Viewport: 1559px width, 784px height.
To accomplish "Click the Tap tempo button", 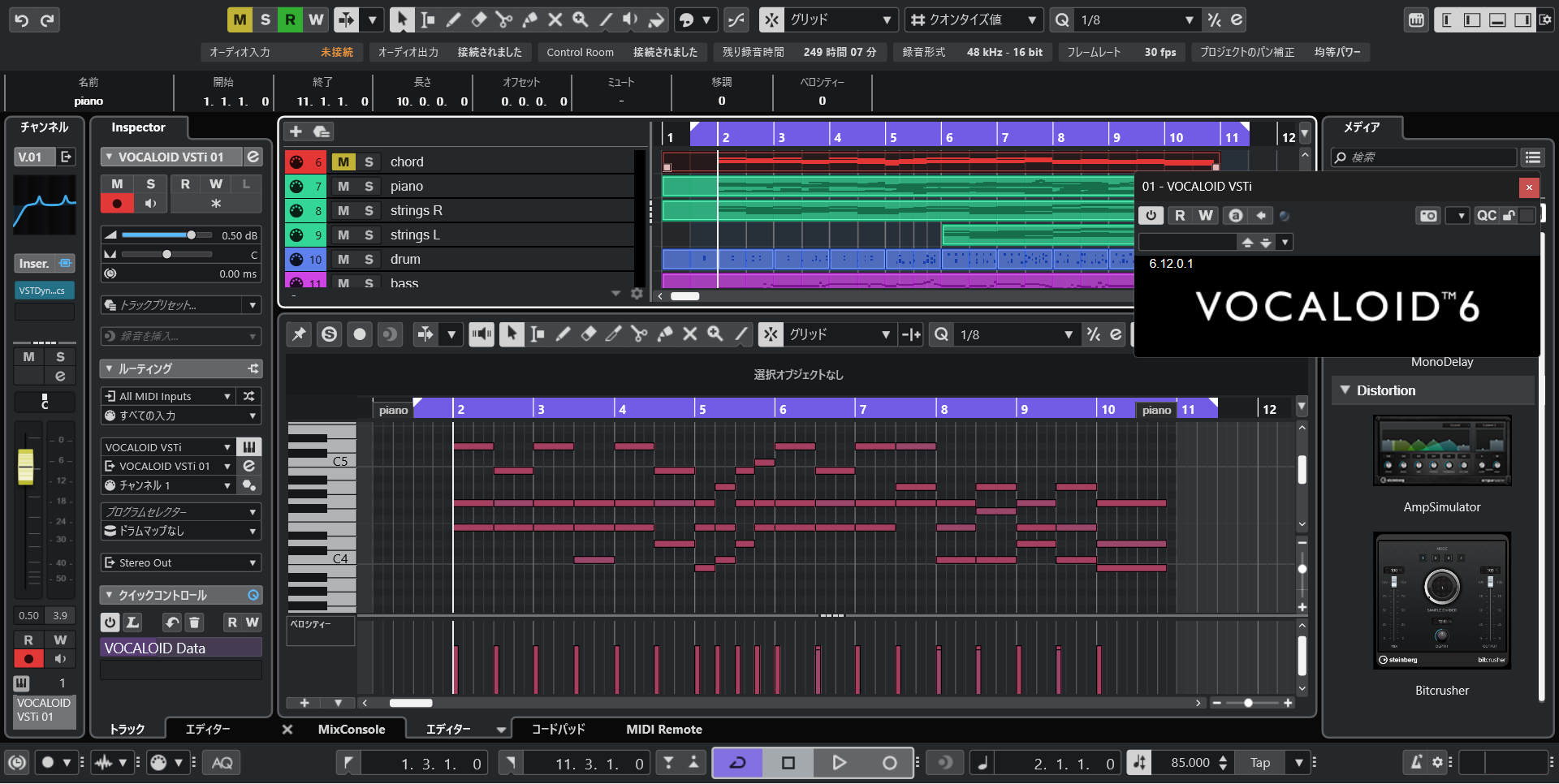I will click(1260, 762).
